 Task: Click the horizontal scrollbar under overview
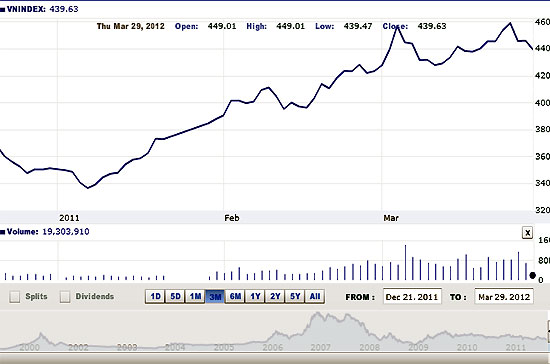click(x=275, y=358)
